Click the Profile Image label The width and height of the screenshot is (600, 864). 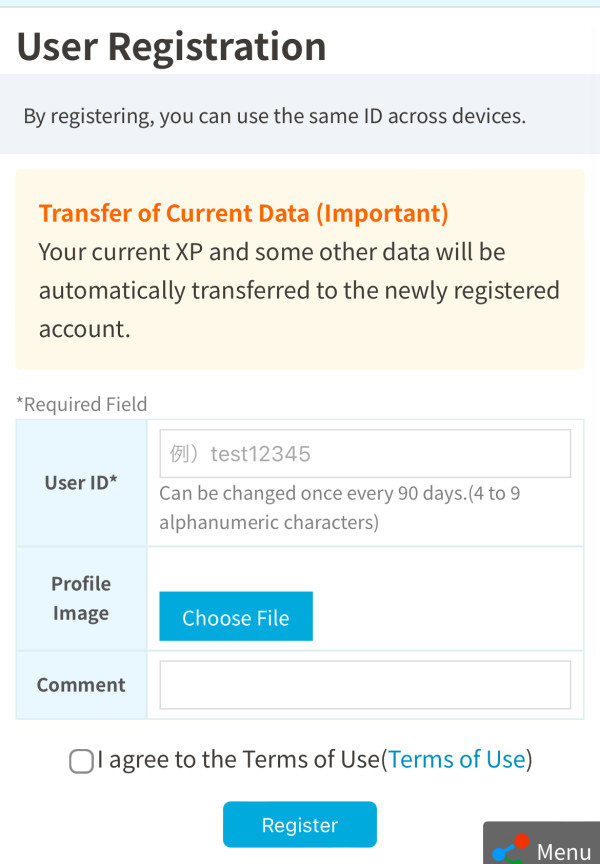click(x=81, y=598)
